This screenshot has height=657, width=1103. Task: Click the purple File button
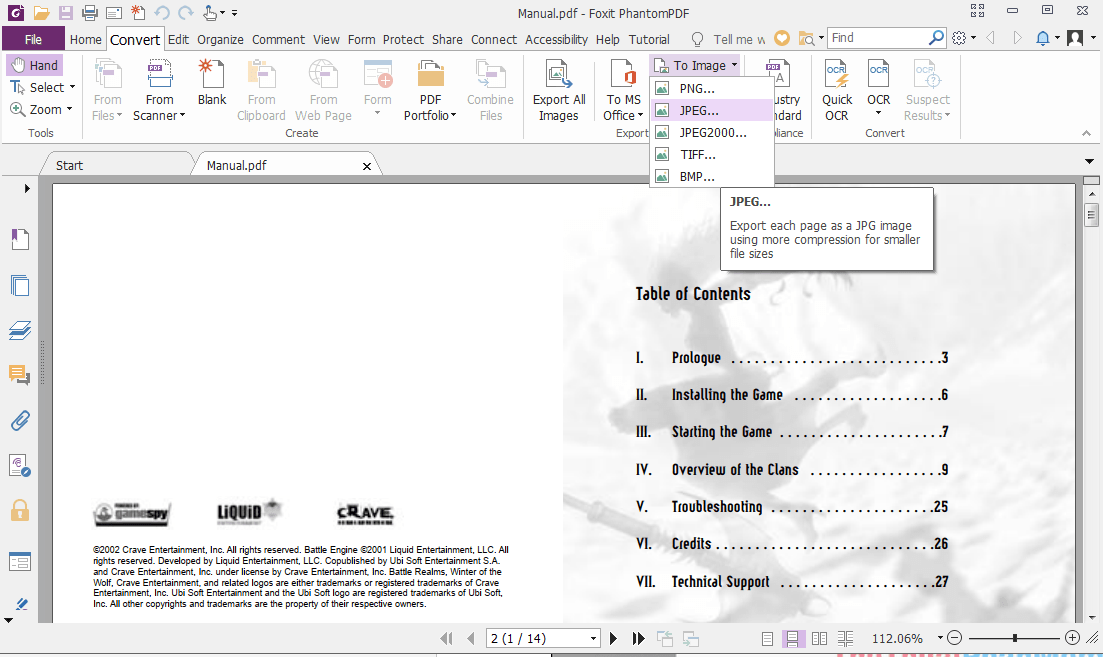[x=33, y=39]
